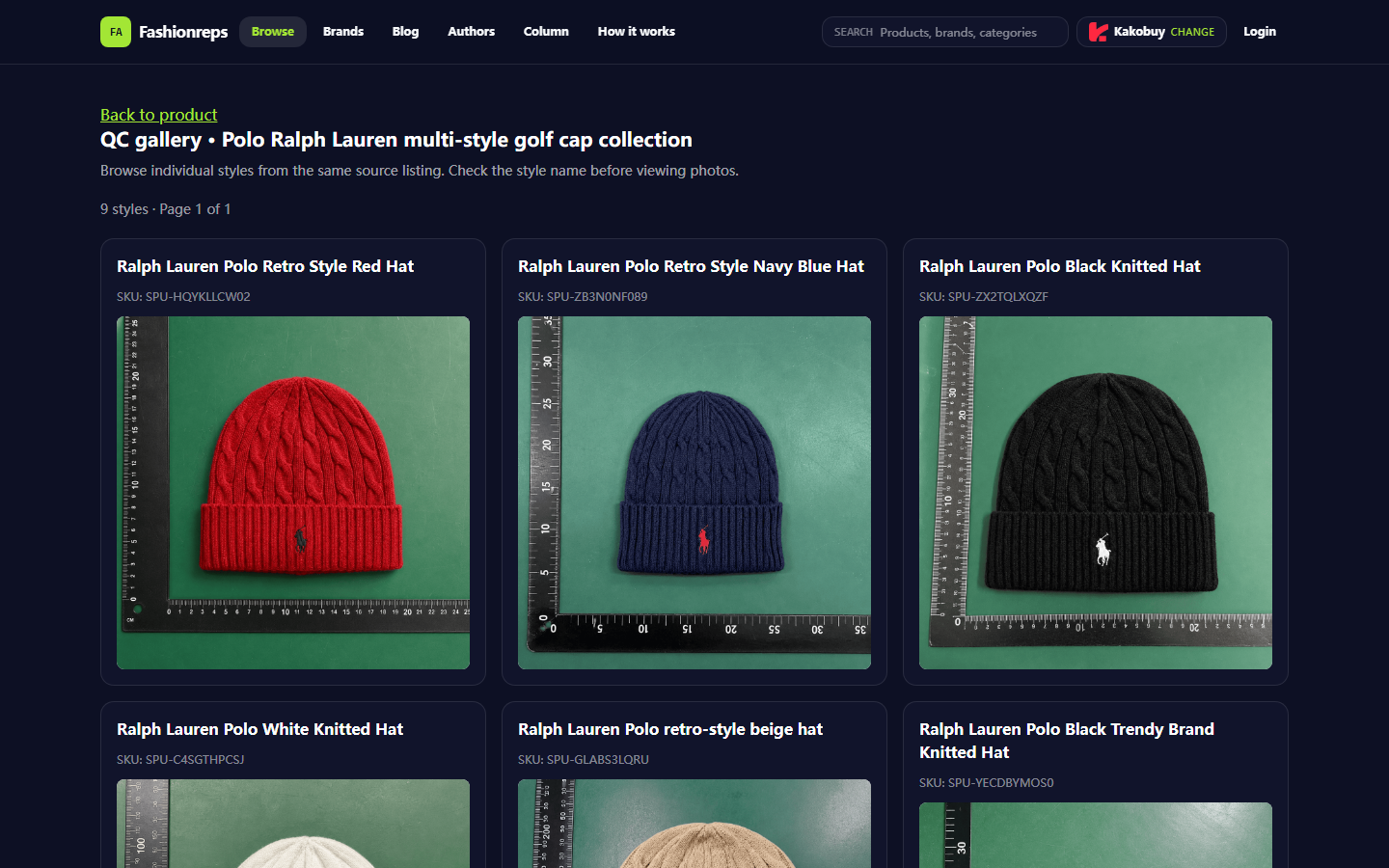Click the Ralph Lauren Polo Black Knitted Hat title
Image resolution: width=1389 pixels, height=868 pixels.
click(1060, 266)
